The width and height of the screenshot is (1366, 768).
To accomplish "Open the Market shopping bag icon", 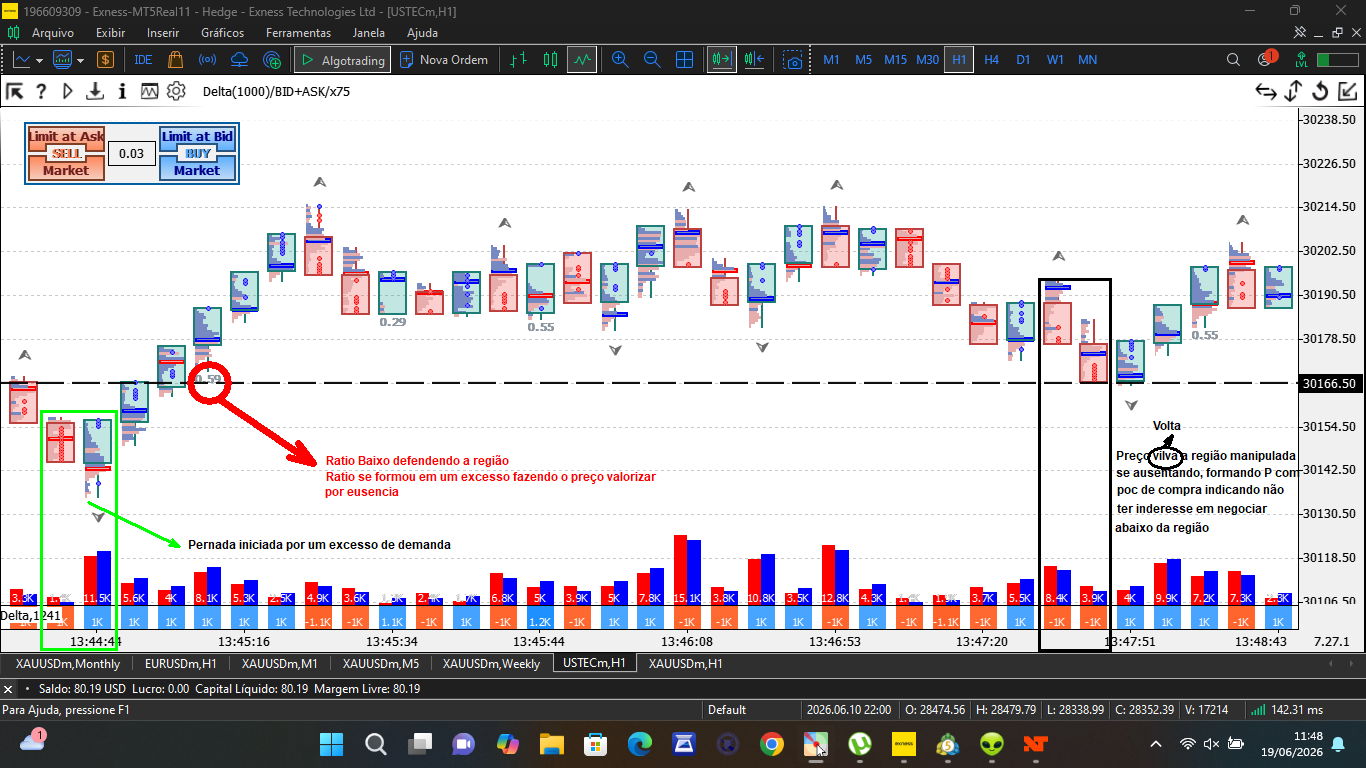I will 176,60.
